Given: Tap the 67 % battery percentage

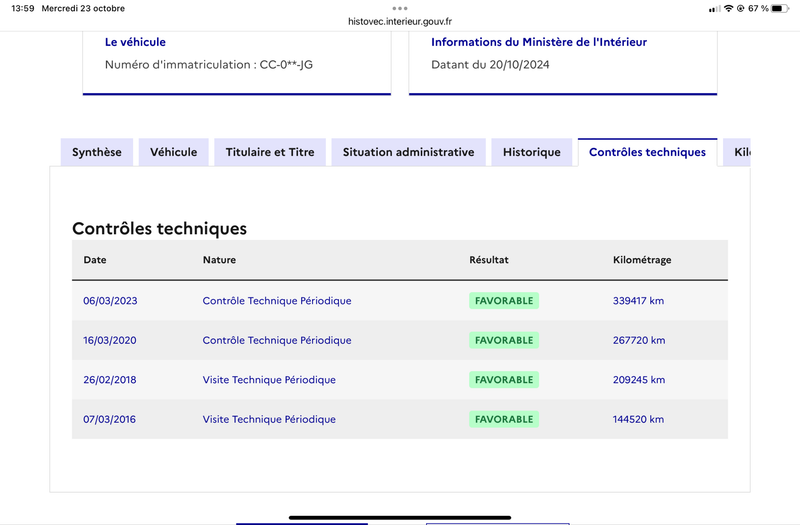Looking at the screenshot, I should (x=758, y=8).
